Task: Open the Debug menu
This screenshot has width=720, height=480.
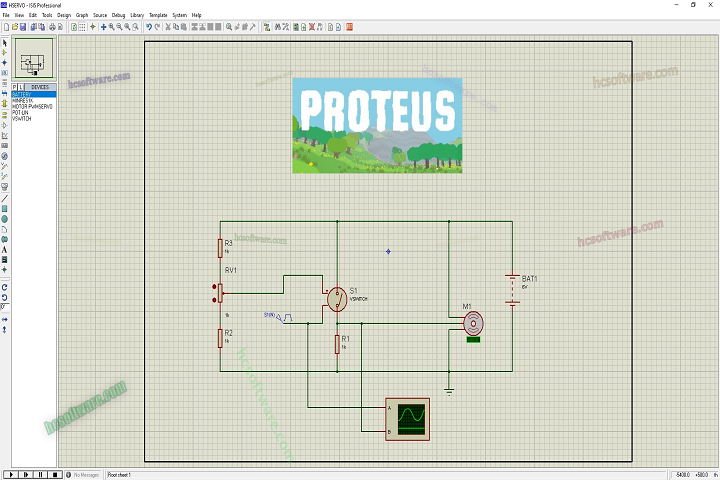Action: pyautogui.click(x=118, y=15)
